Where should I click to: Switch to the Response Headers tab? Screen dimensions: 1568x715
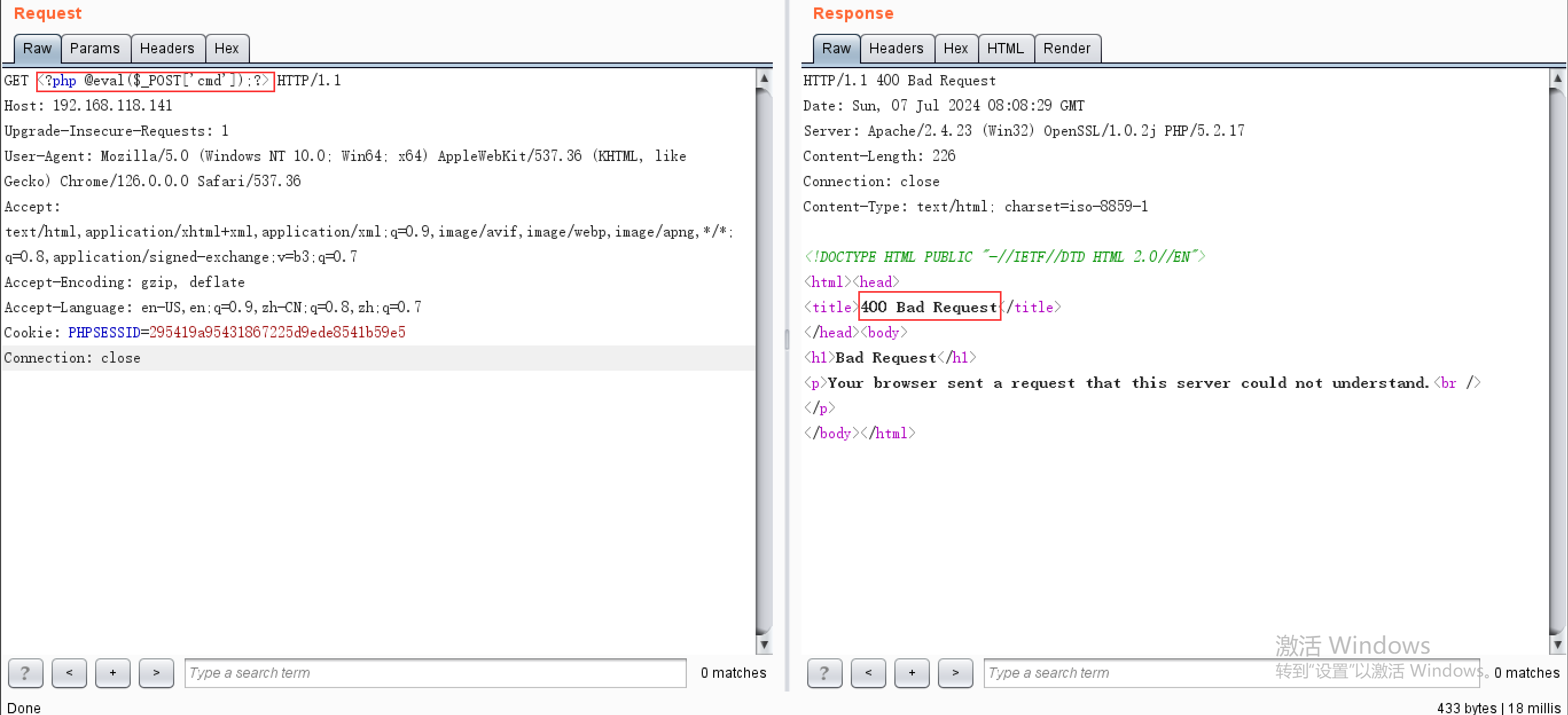(897, 48)
